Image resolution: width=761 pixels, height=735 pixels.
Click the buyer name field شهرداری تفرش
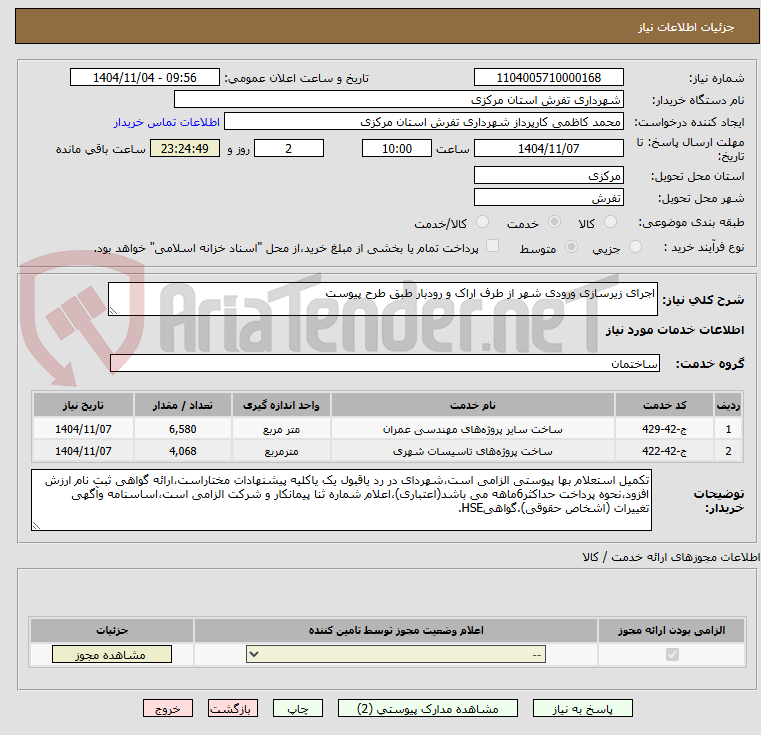pos(398,100)
